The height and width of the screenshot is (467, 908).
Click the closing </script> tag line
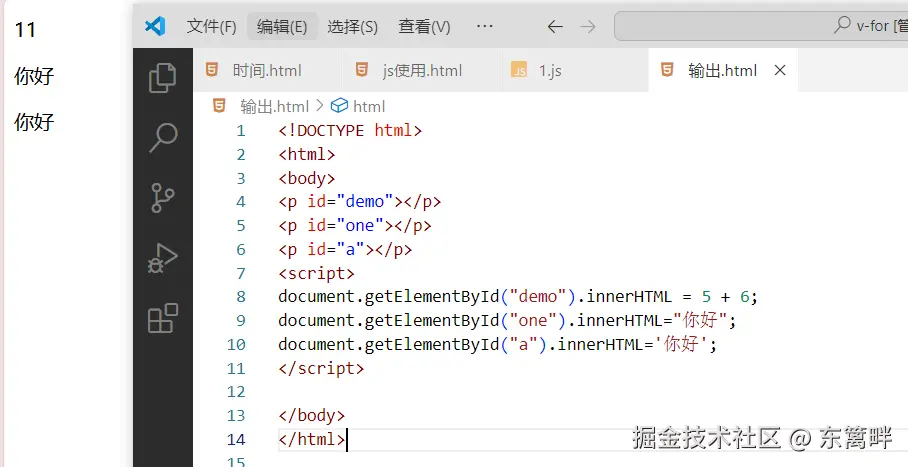coord(321,368)
